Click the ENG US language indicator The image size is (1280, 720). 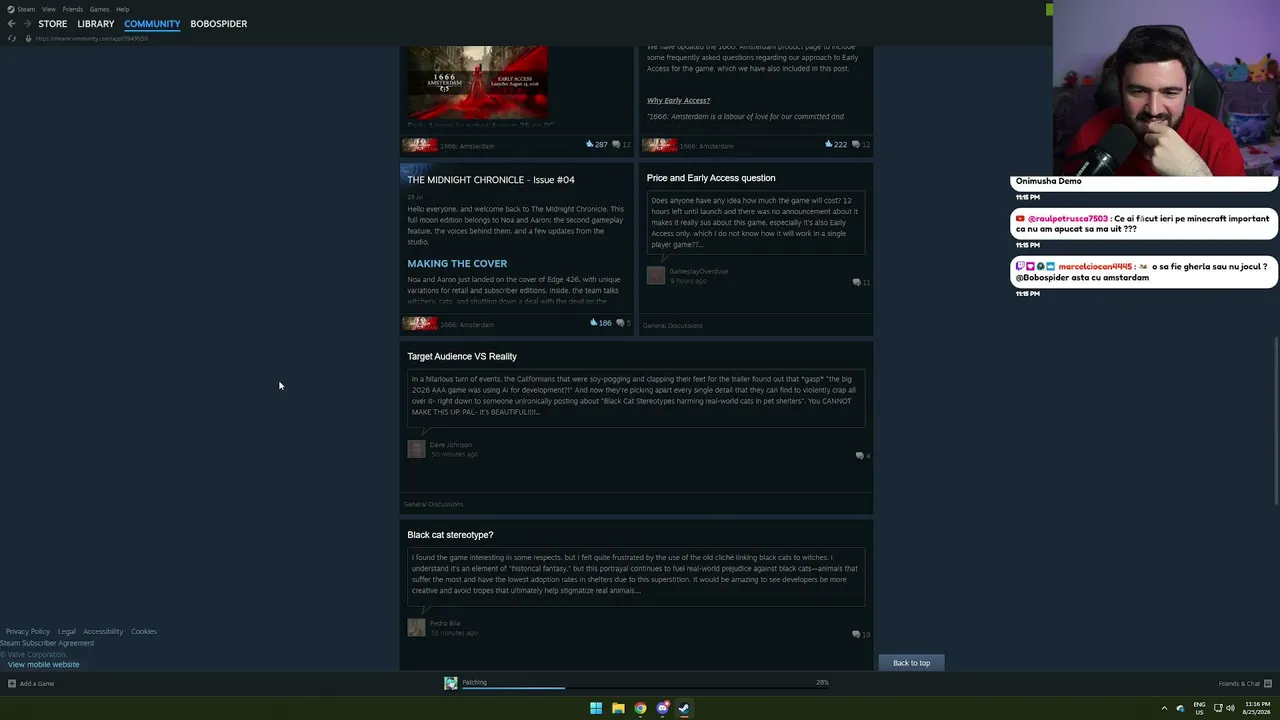(1198, 708)
